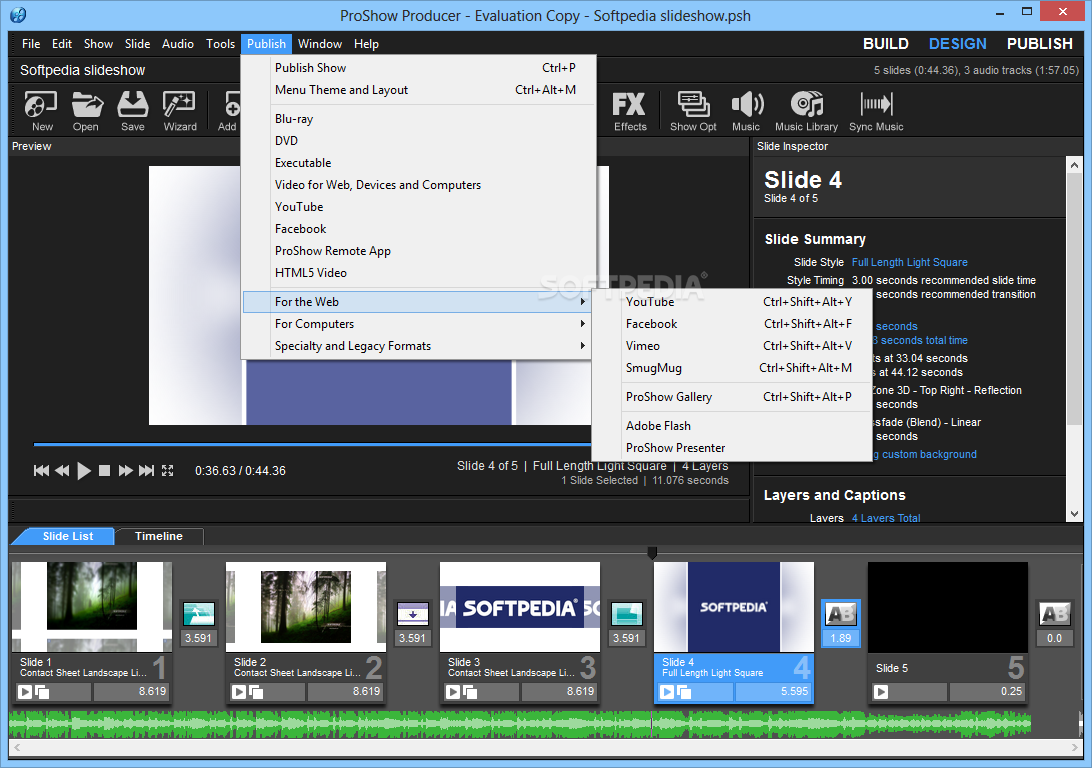Expand Specialty and Legacy Formats submenu
1092x768 pixels.
point(416,346)
